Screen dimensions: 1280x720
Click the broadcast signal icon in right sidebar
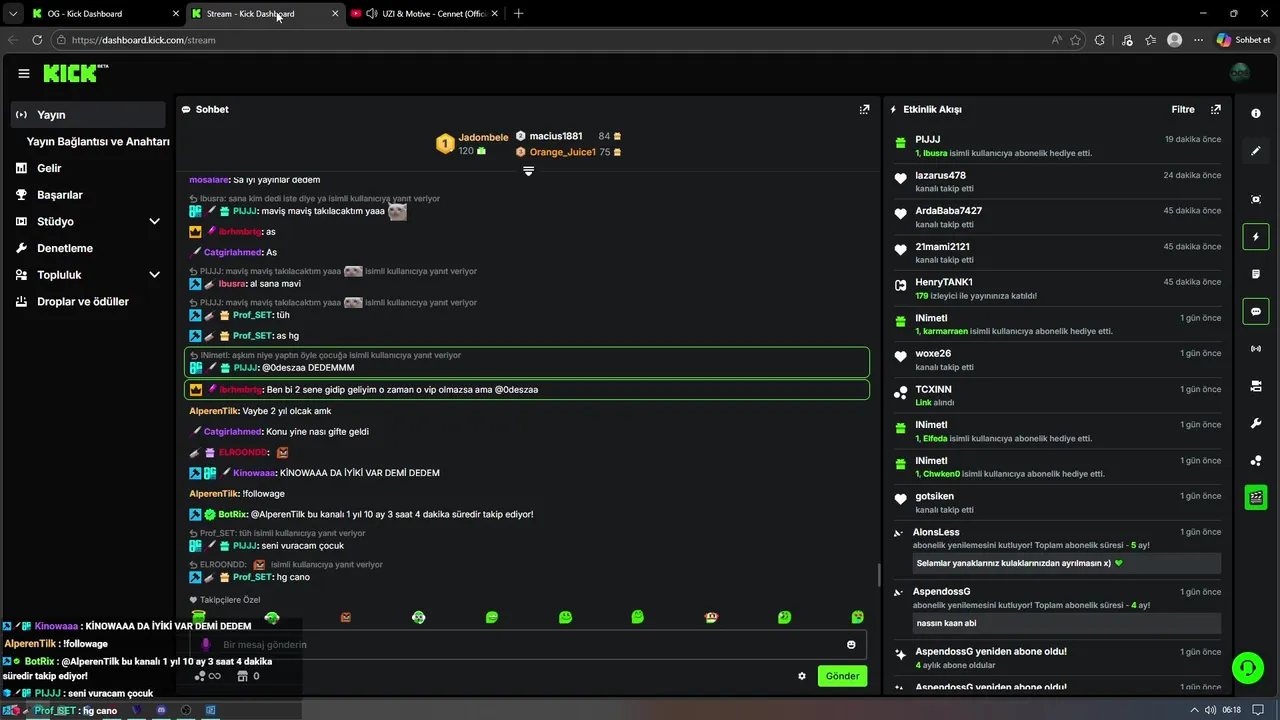[x=1256, y=349]
